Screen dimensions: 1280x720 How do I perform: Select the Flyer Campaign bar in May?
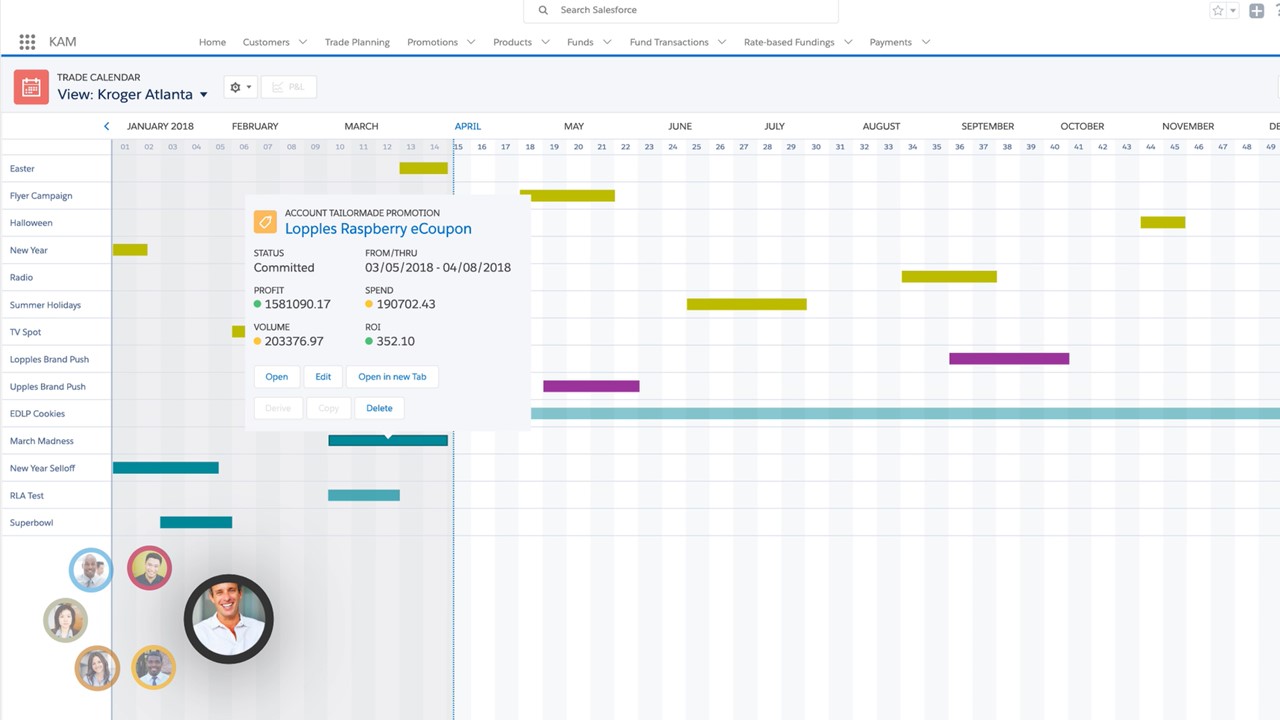(x=567, y=196)
